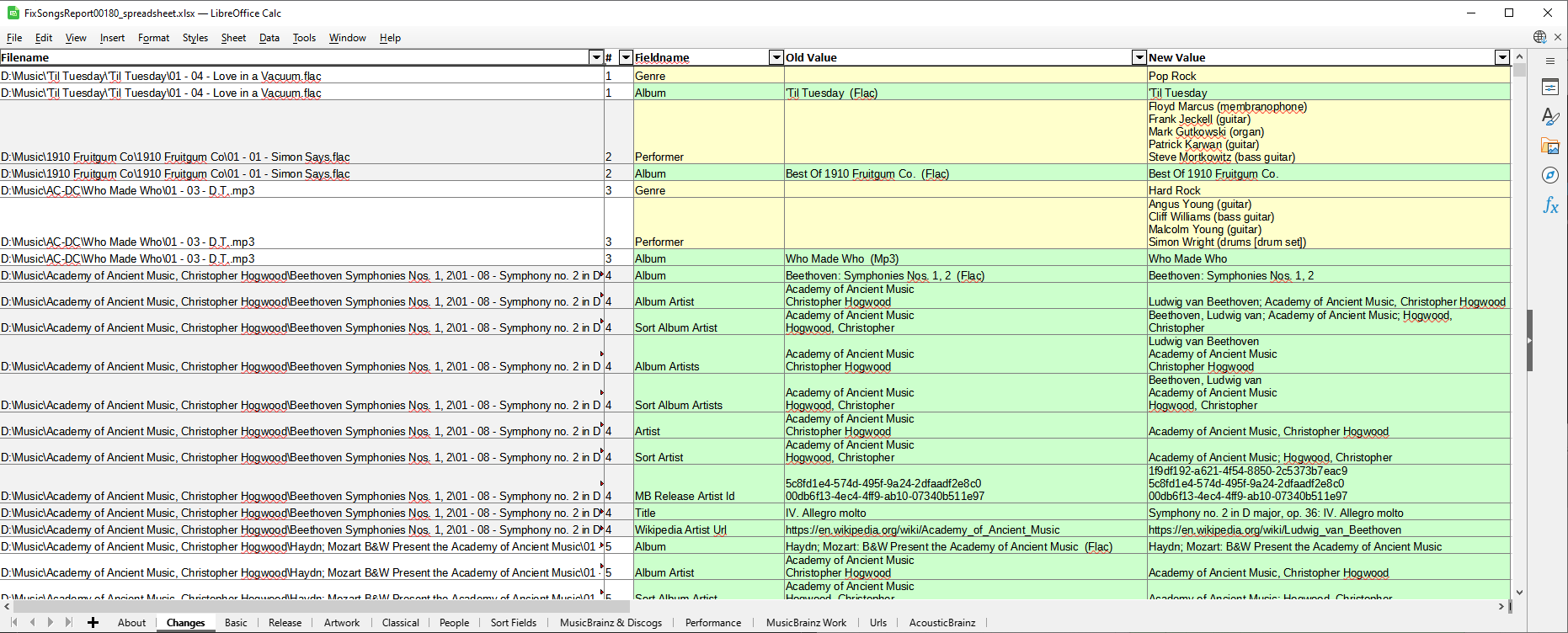Click the vertical scrollbar down arrow
Screen dimensions: 1568x633
[x=1519, y=593]
